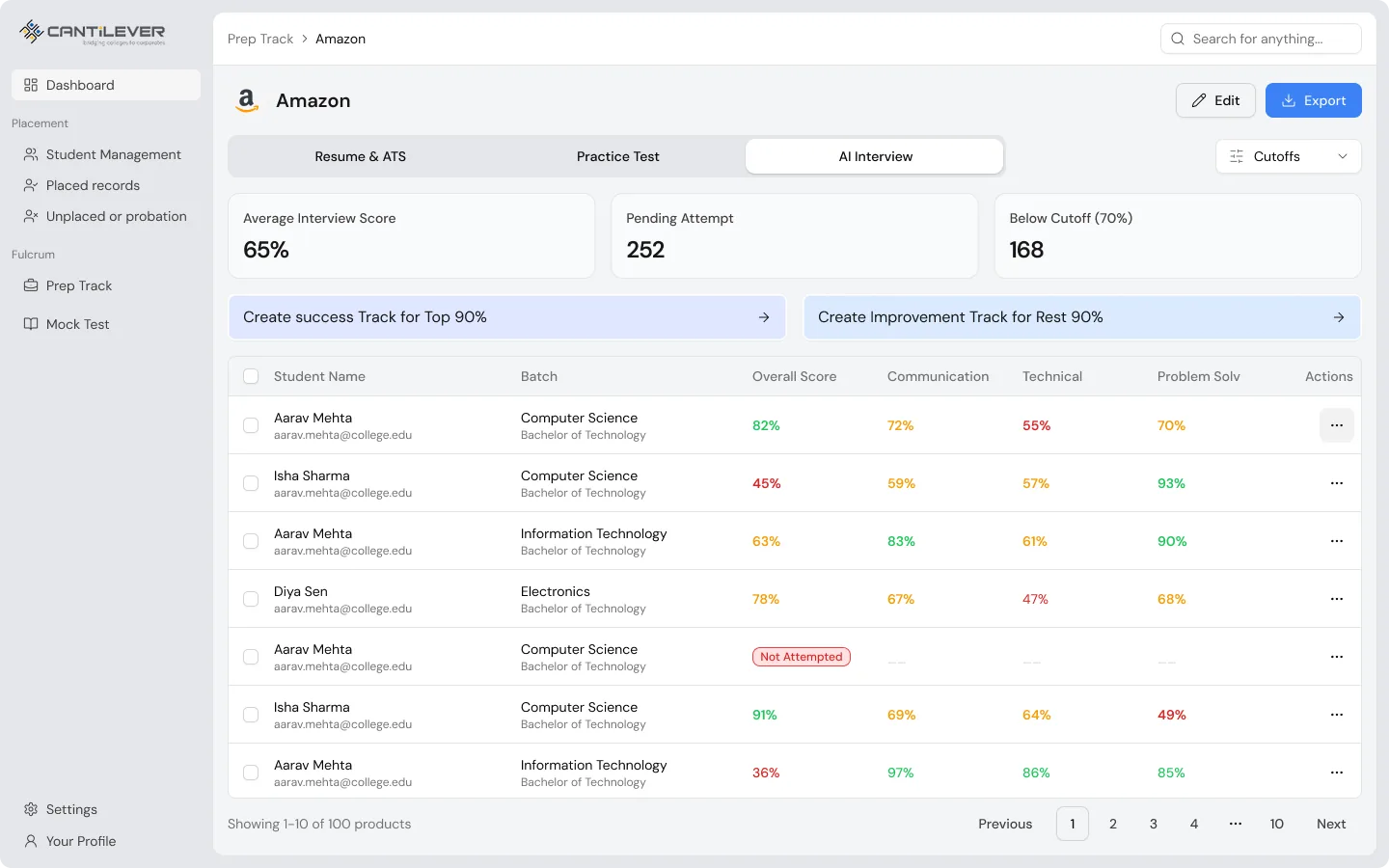Click the Amazon breadcrumb item
The height and width of the screenshot is (868, 1389).
click(340, 39)
